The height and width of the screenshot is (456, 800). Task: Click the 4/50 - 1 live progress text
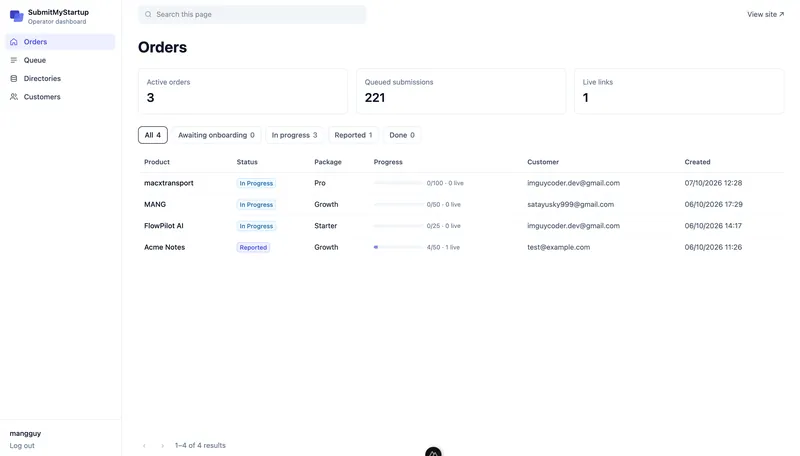(443, 247)
